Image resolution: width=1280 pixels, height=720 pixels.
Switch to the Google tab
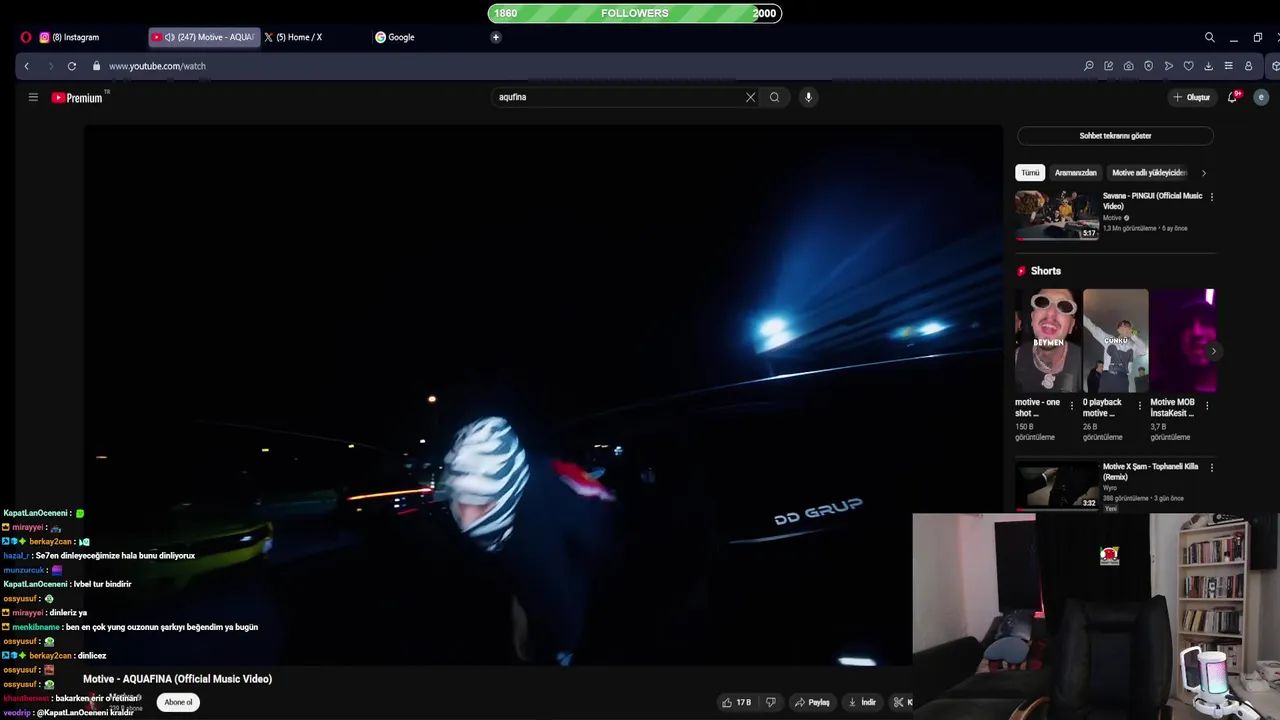click(425, 37)
